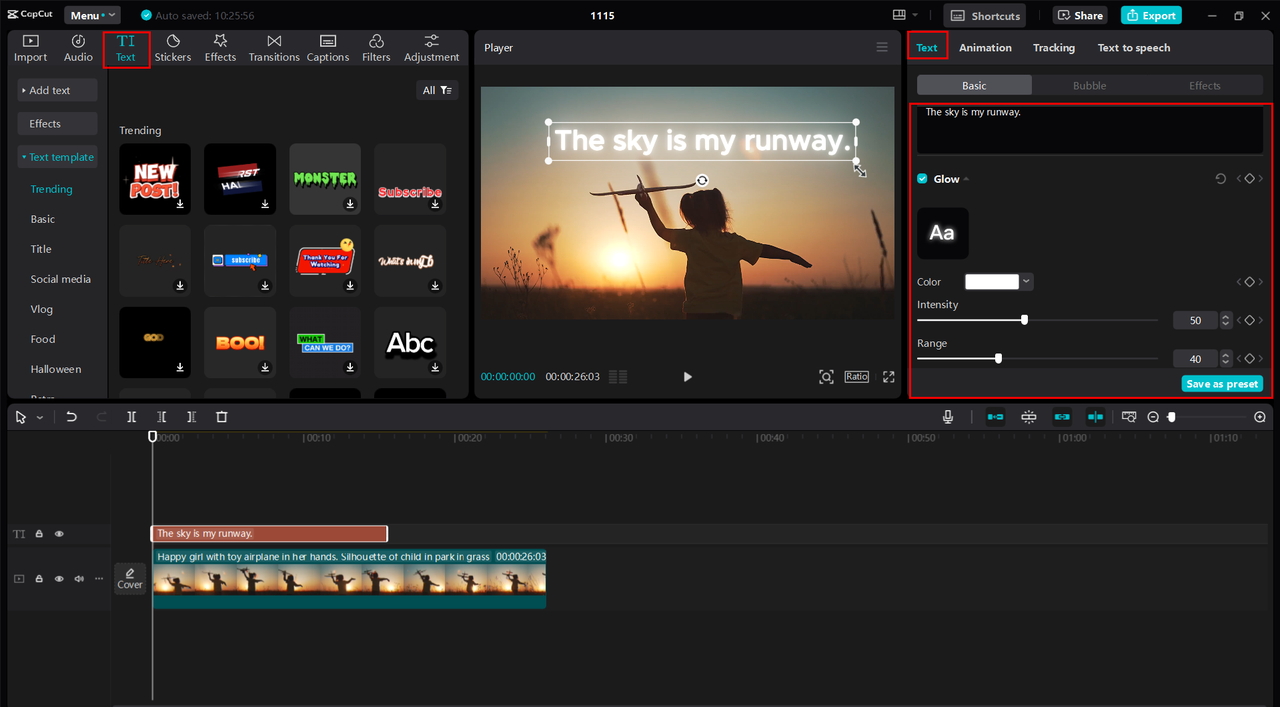This screenshot has height=707, width=1280.
Task: Select the Halloween template category
Action: (x=56, y=369)
